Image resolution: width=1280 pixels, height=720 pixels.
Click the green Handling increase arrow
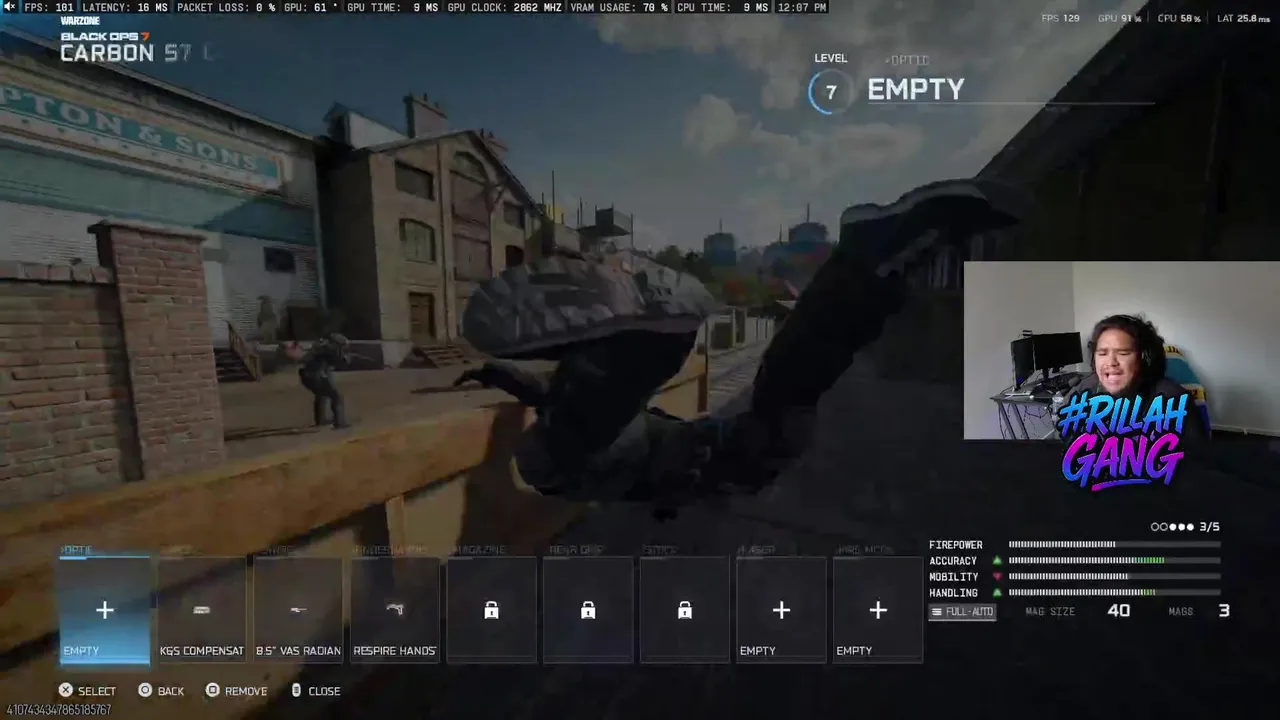[997, 593]
